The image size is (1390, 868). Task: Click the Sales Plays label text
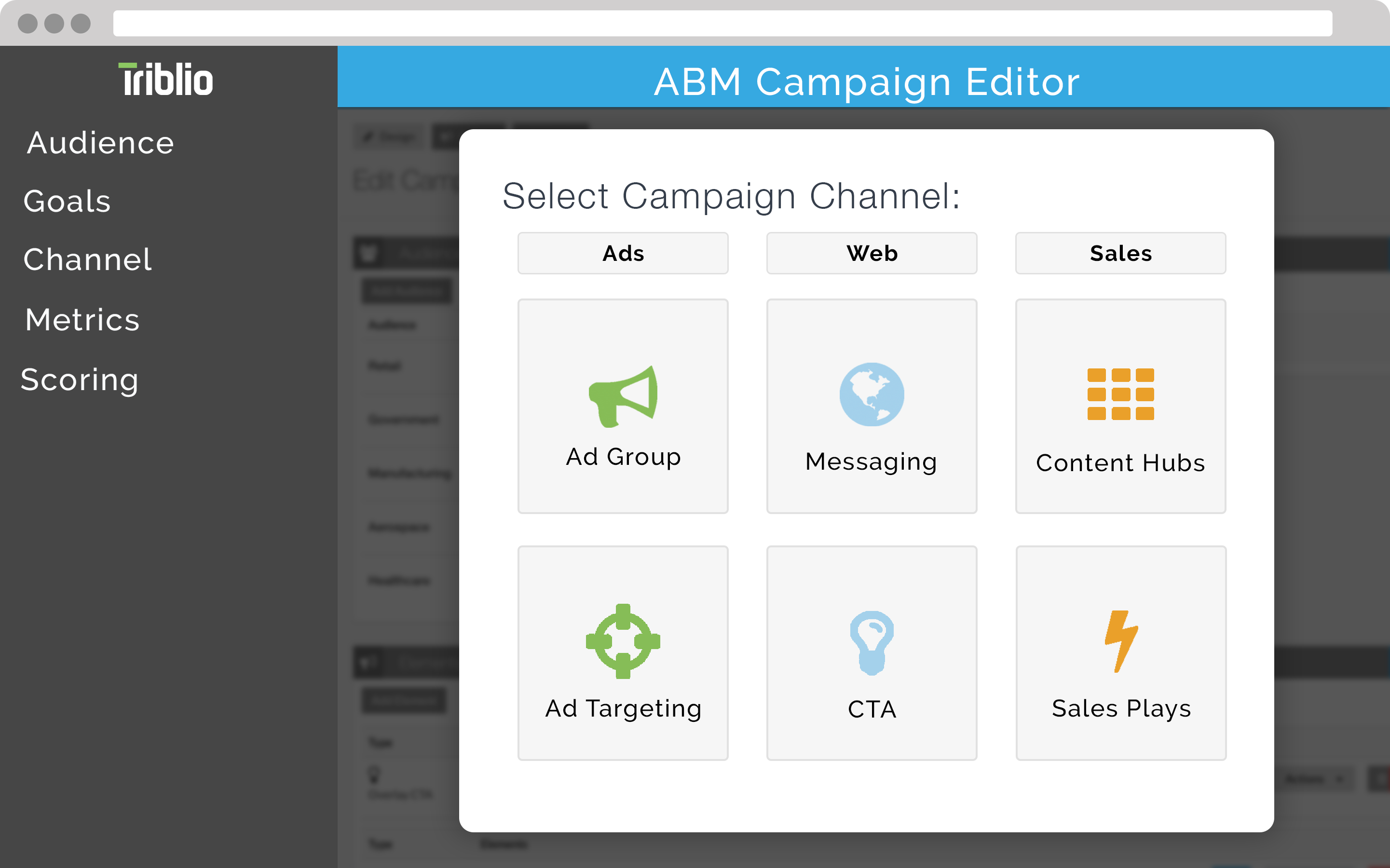coord(1121,708)
